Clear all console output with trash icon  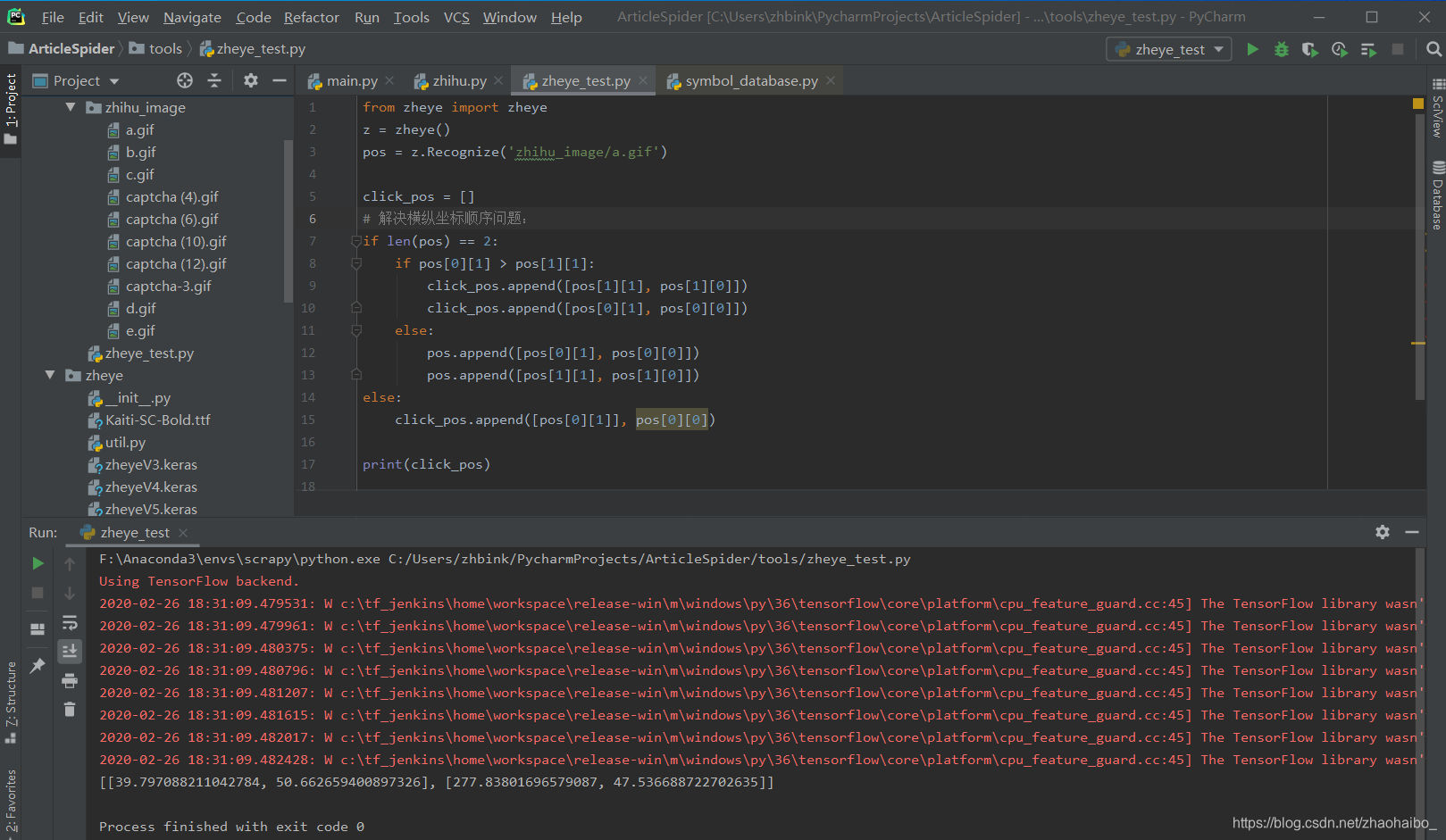coord(70,710)
